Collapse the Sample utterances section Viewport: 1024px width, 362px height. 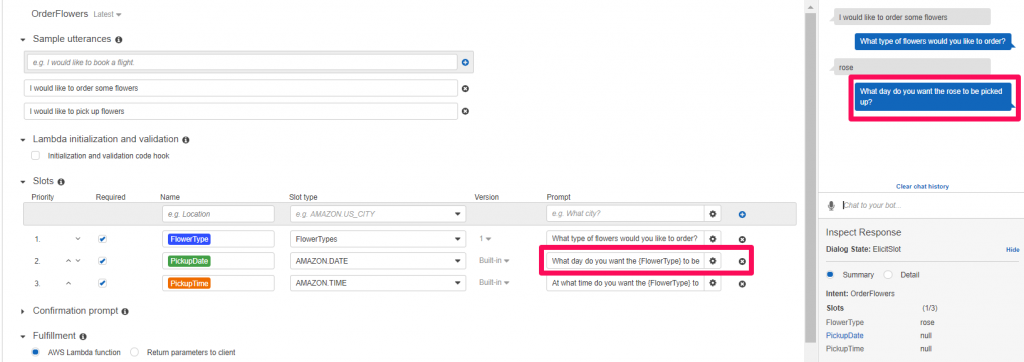23,39
